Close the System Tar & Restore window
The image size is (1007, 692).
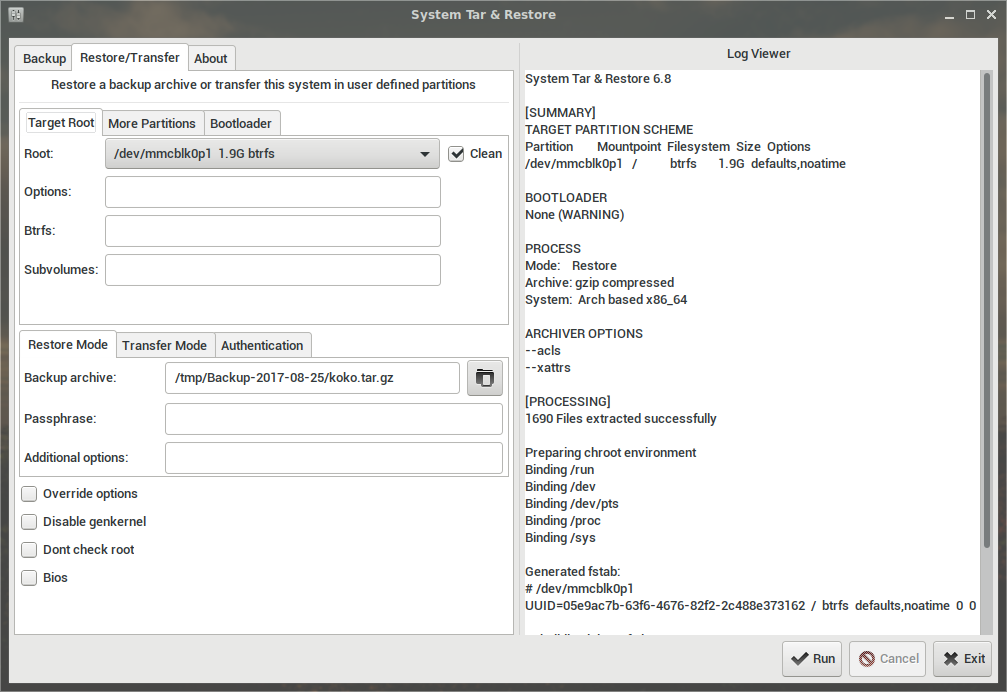(x=992, y=15)
